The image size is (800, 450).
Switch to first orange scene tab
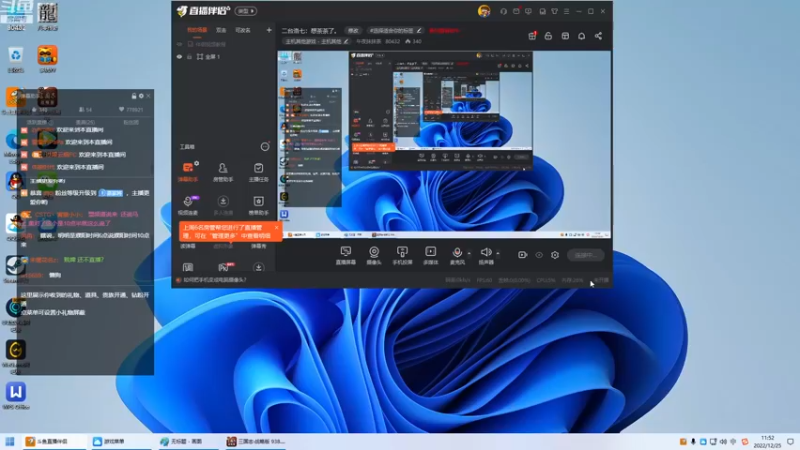pyautogui.click(x=197, y=30)
